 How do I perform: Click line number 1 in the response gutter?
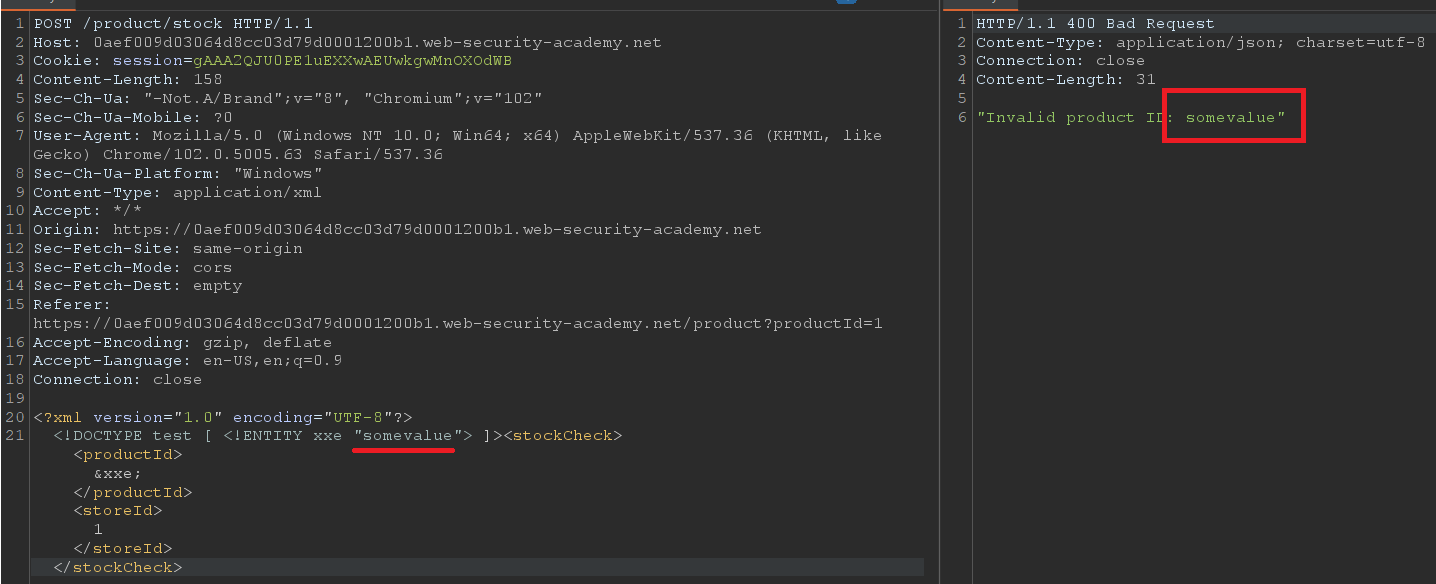tap(961, 22)
